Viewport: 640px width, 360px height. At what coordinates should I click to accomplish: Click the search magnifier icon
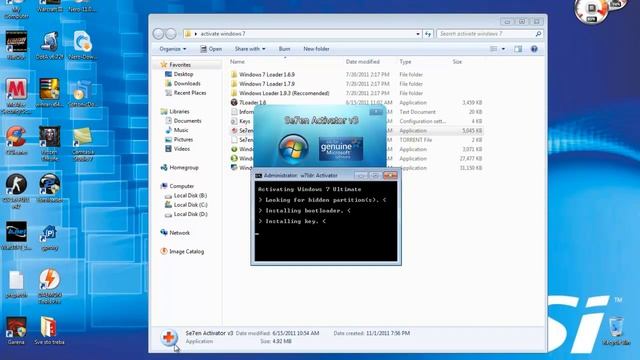point(538,34)
